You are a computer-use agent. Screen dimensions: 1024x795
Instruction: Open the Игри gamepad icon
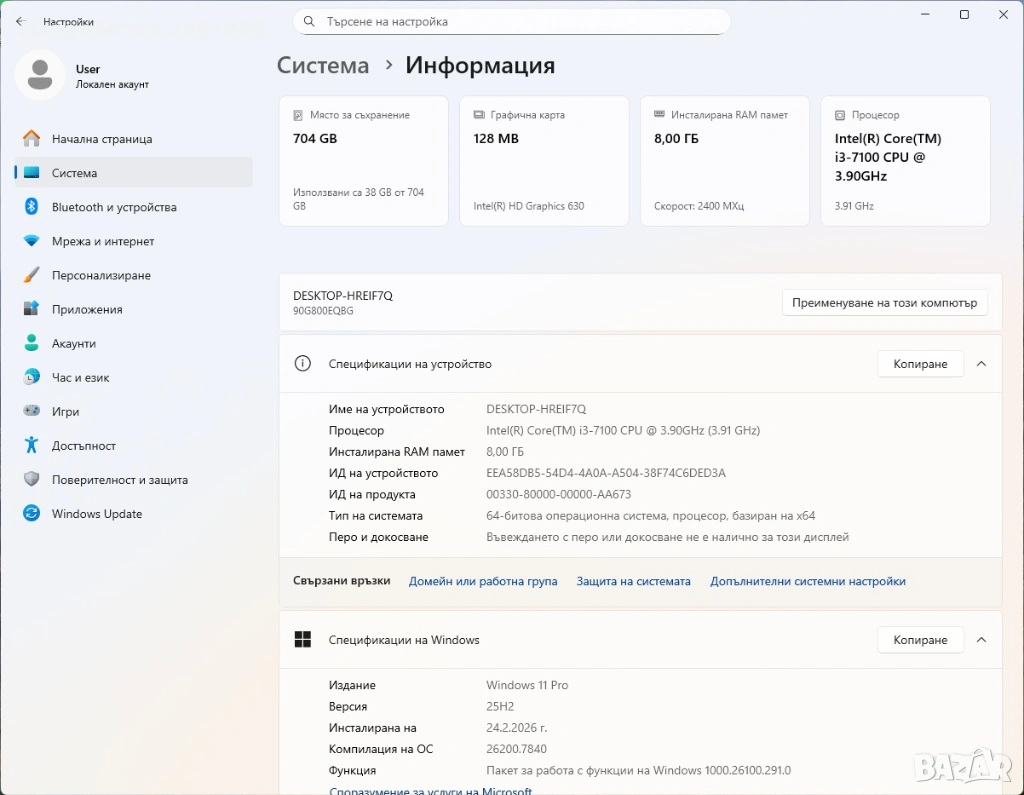(32, 411)
